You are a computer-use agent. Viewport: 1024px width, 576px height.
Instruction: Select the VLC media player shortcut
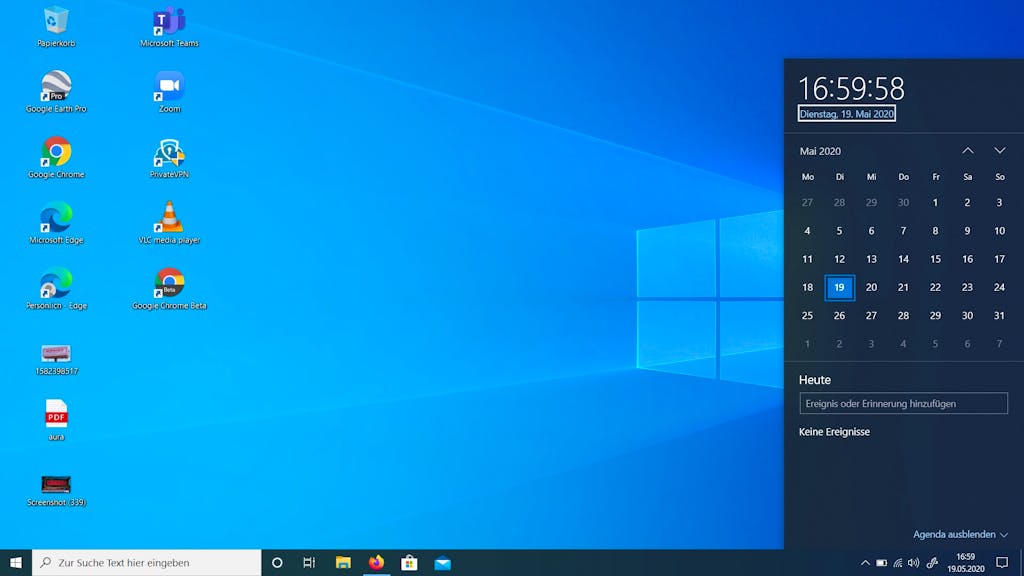coord(169,223)
